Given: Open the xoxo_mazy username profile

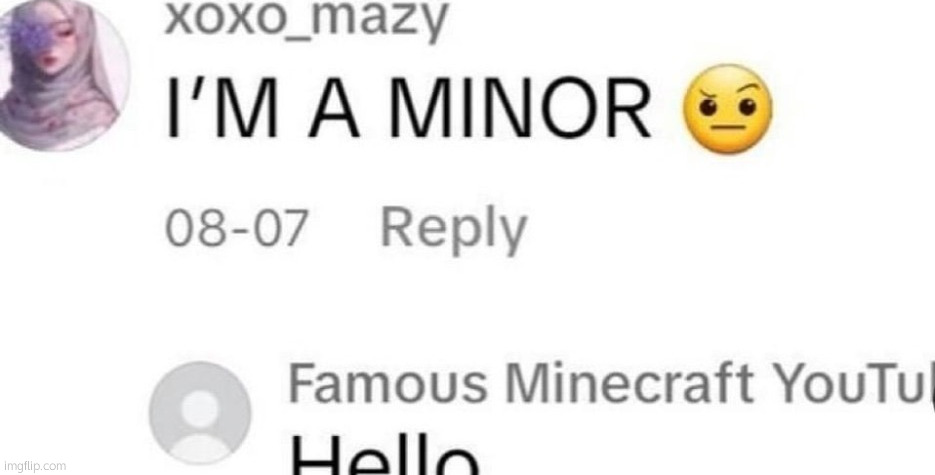Looking at the screenshot, I should [306, 19].
